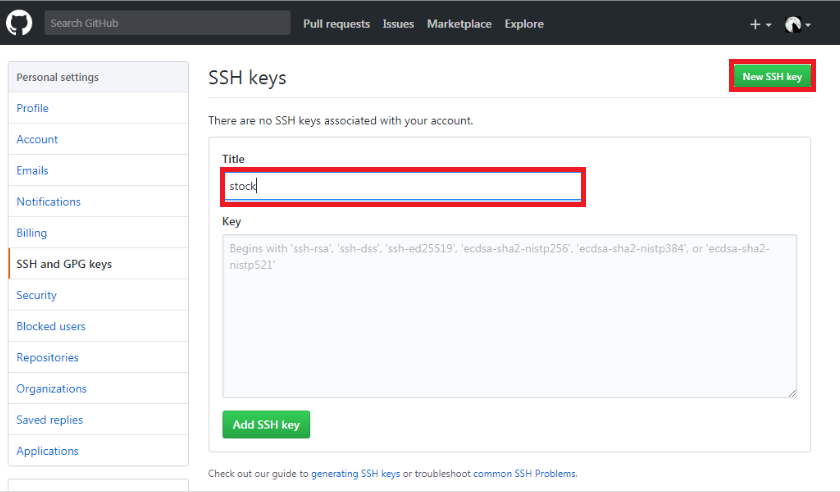Open Marketplace from the header

click(459, 24)
